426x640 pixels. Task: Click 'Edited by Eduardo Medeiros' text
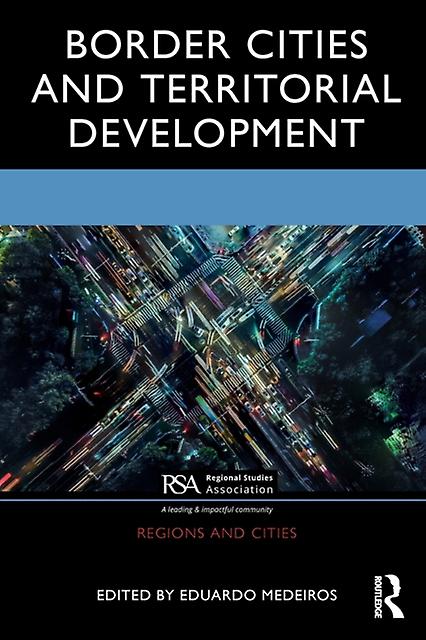pos(217,595)
